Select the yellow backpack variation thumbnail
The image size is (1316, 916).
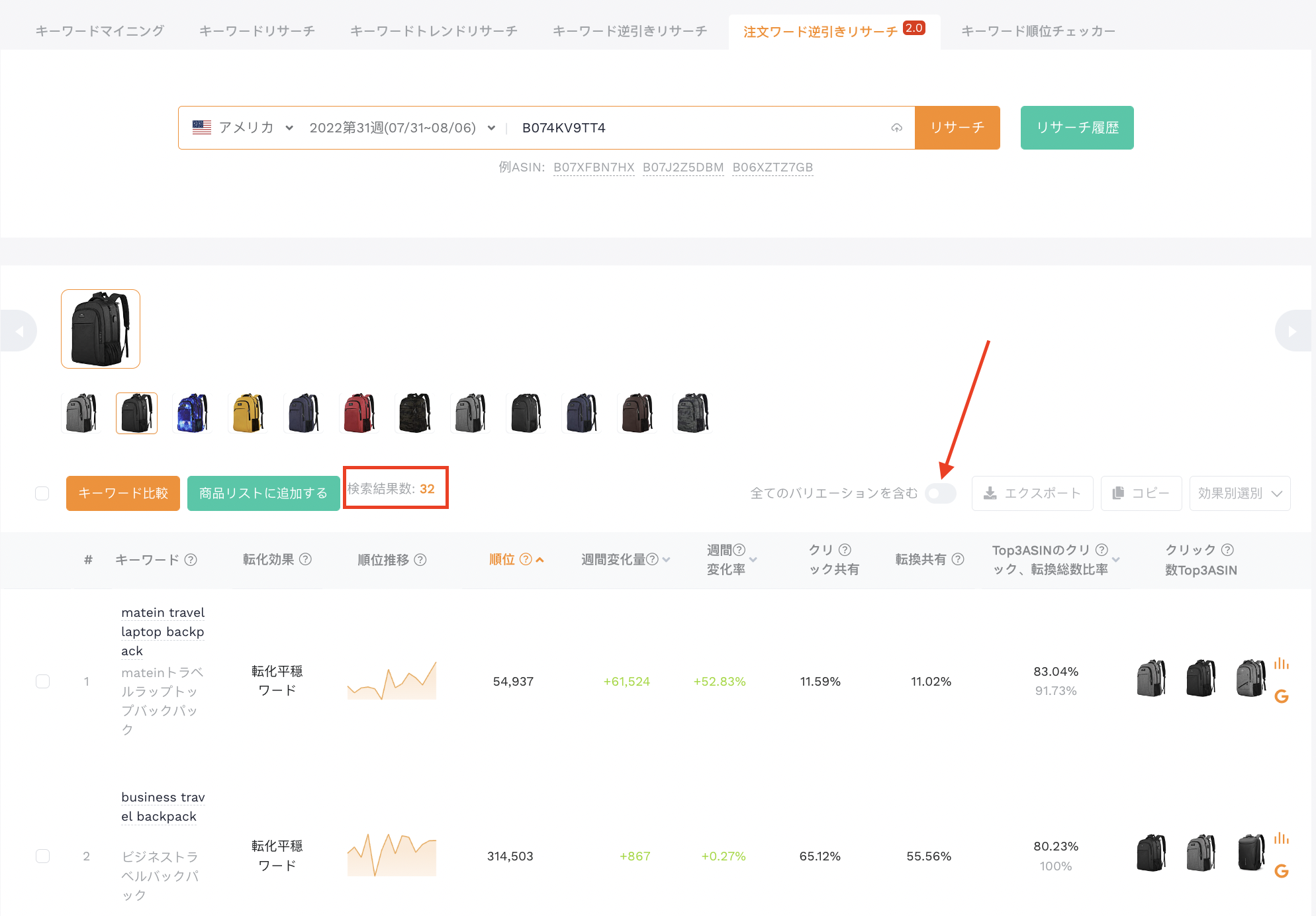tap(248, 413)
